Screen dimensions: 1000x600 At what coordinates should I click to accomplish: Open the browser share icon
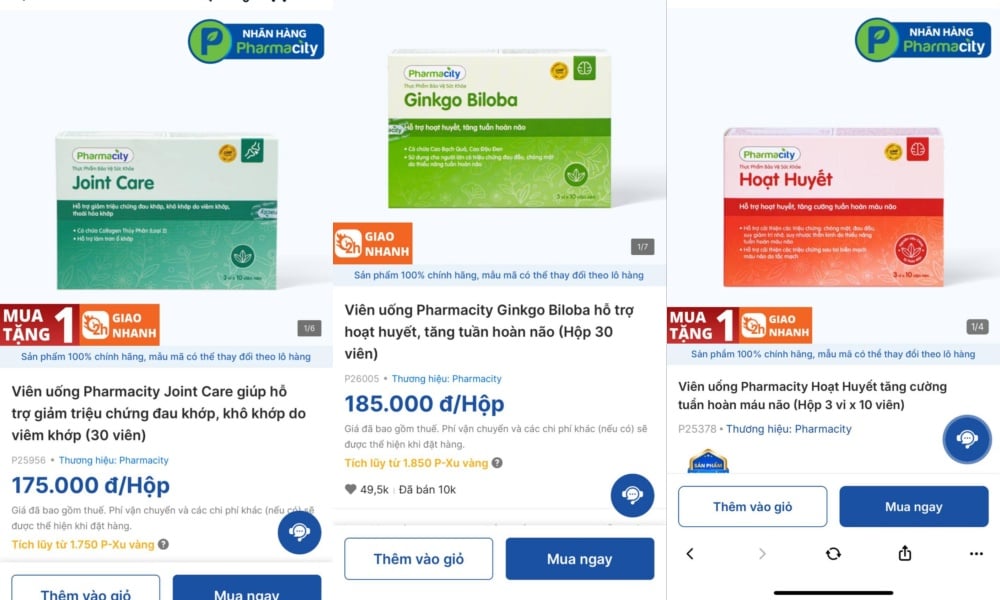click(905, 553)
